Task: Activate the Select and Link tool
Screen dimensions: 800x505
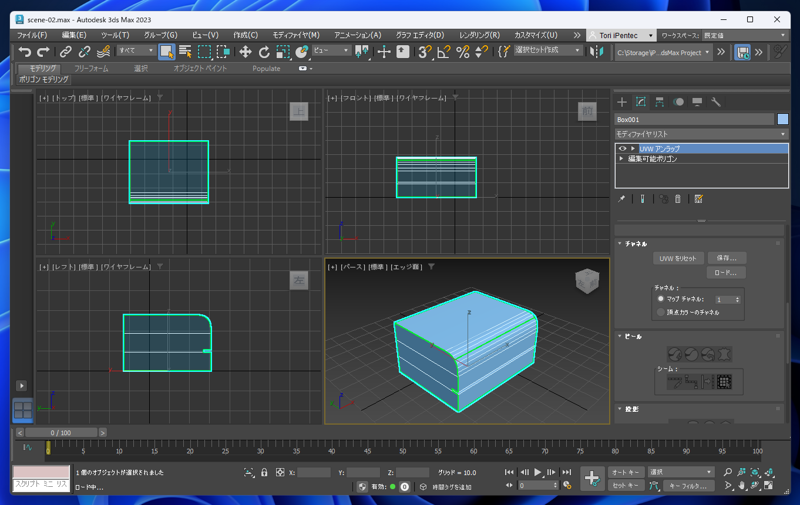Action: [65, 52]
